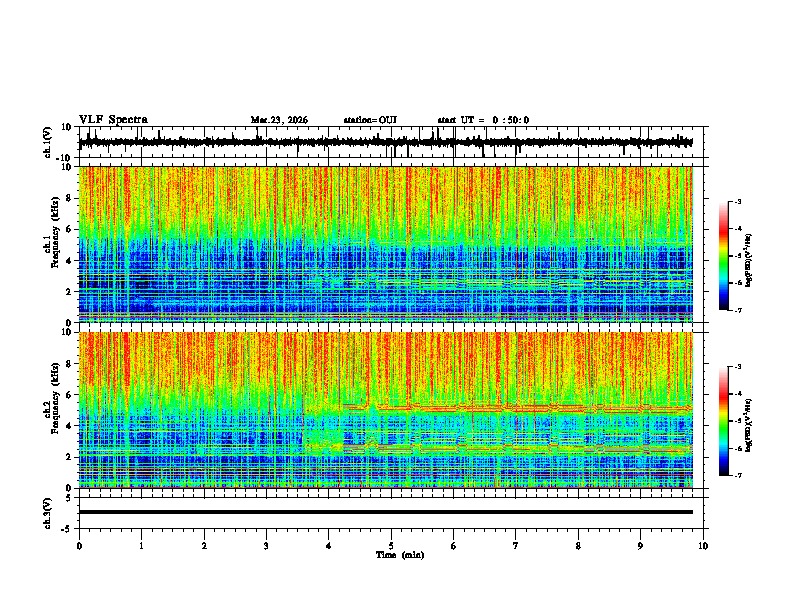Click time axis tick label "9"
Screen dimensions: 792x612
click(x=640, y=546)
